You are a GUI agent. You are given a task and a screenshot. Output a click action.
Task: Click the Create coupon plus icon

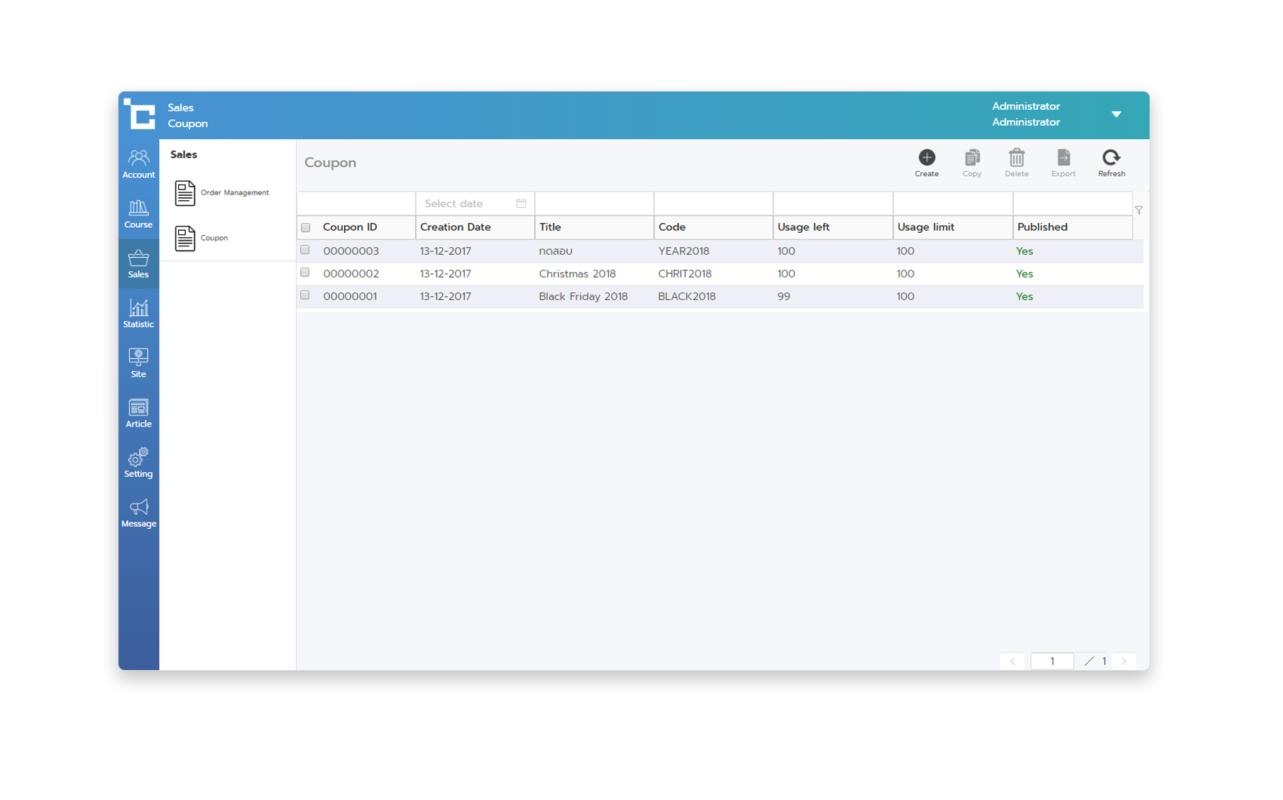[x=926, y=158]
